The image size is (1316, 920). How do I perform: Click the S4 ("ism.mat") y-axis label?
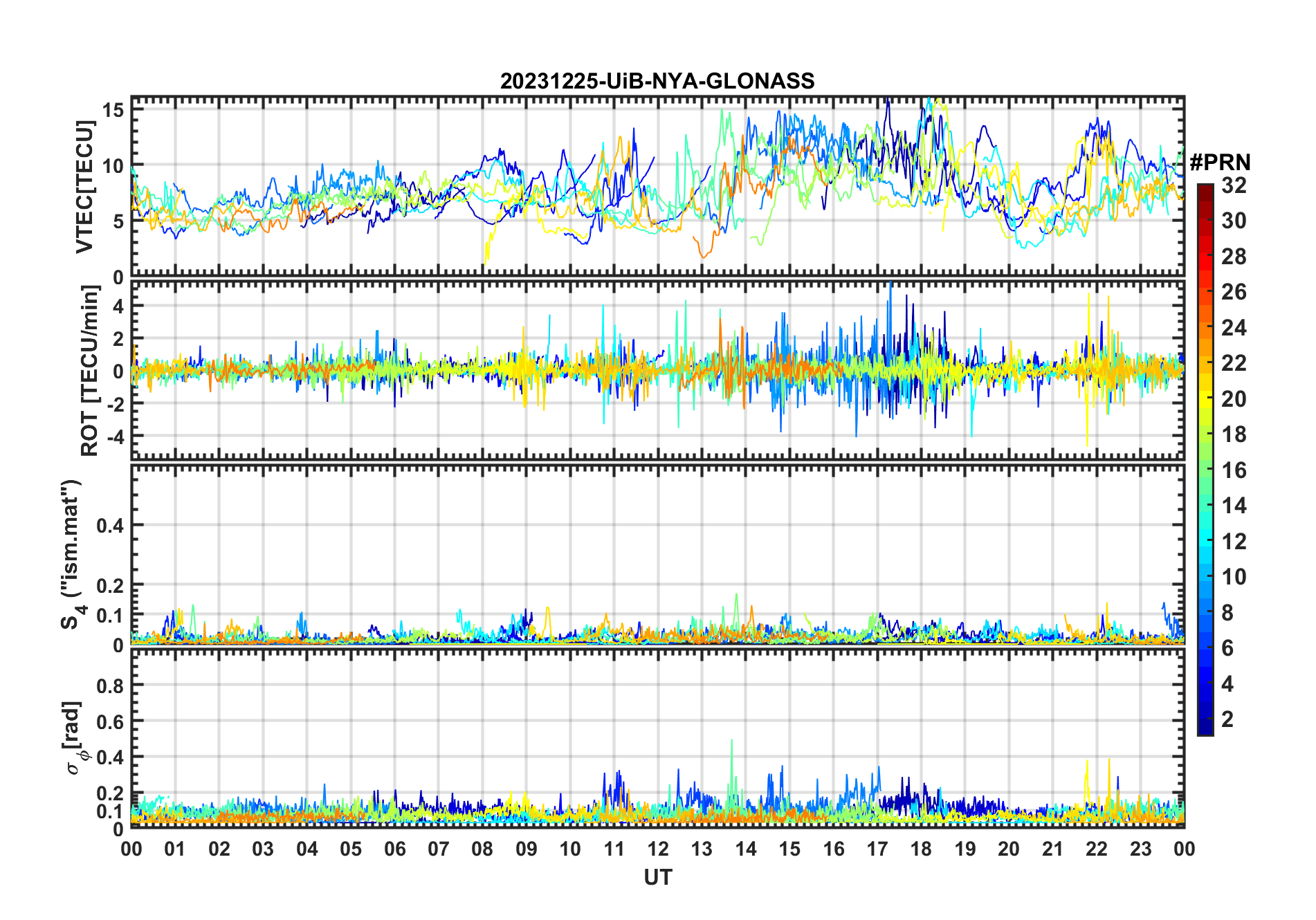[x=72, y=554]
